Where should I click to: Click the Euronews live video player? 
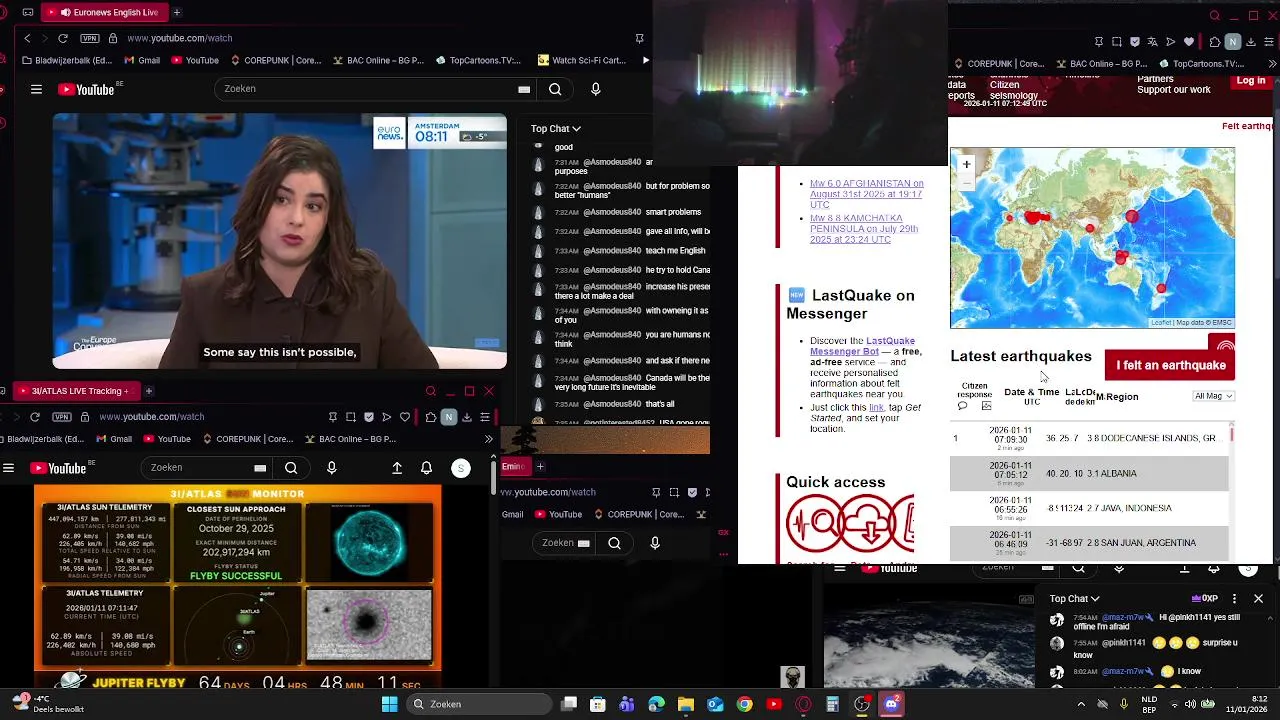click(x=280, y=241)
